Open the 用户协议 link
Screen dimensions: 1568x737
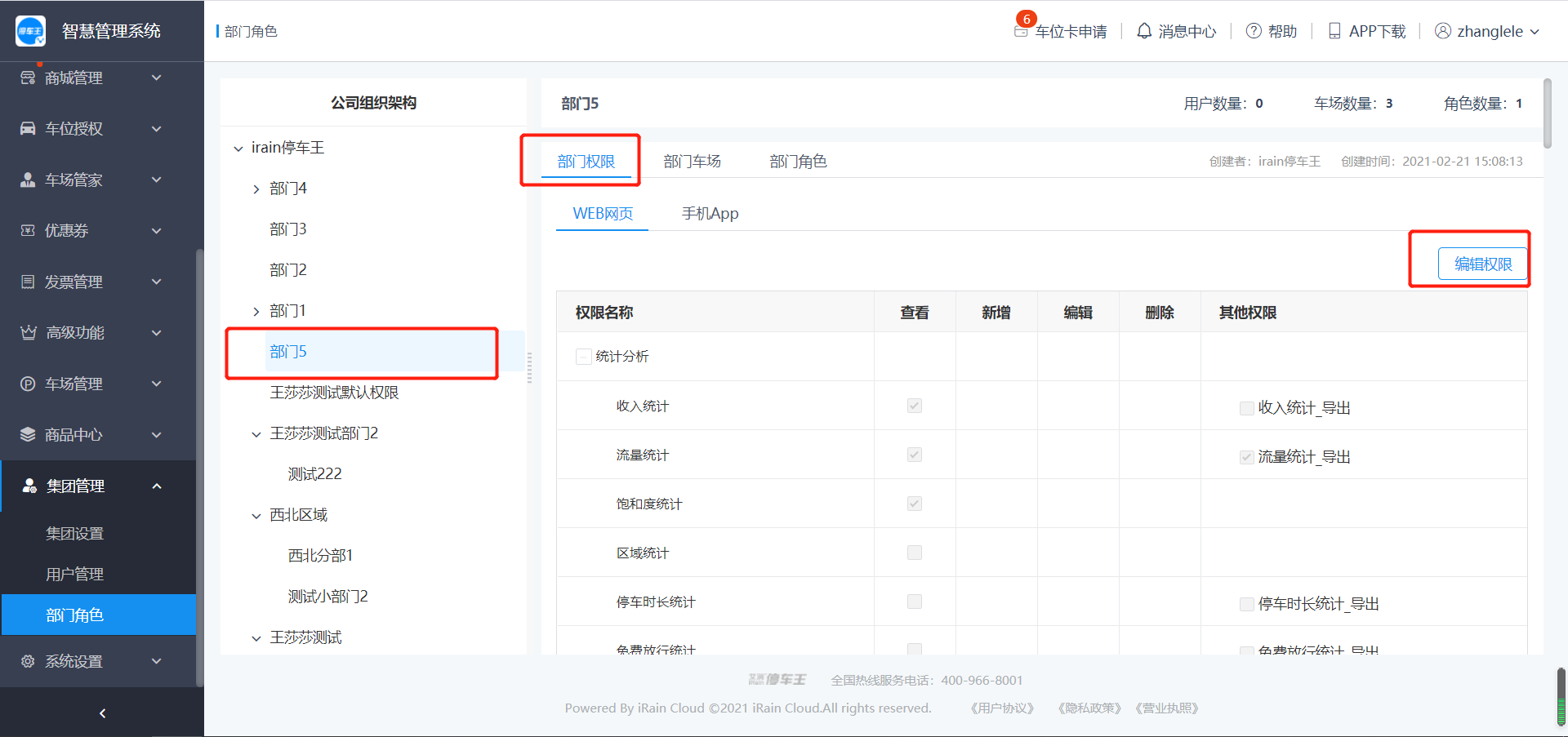(x=1002, y=708)
